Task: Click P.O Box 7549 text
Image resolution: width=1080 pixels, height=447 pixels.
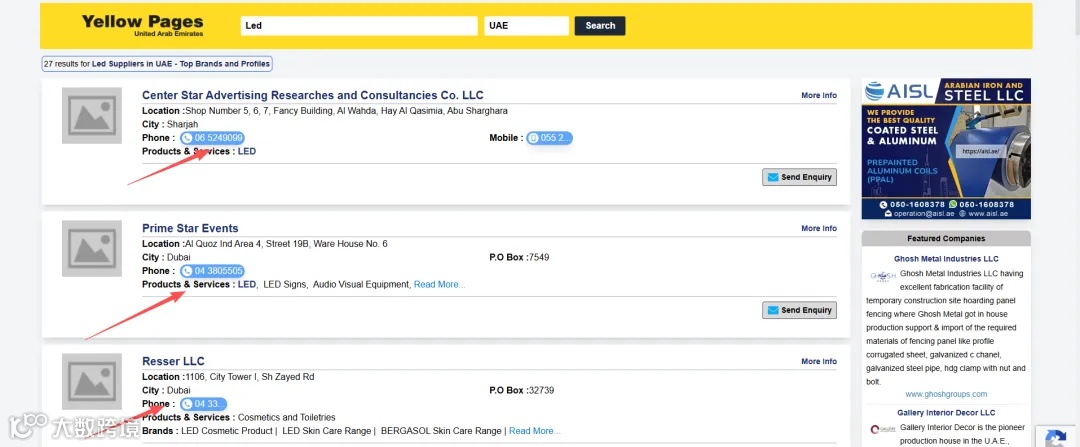Action: (x=519, y=258)
